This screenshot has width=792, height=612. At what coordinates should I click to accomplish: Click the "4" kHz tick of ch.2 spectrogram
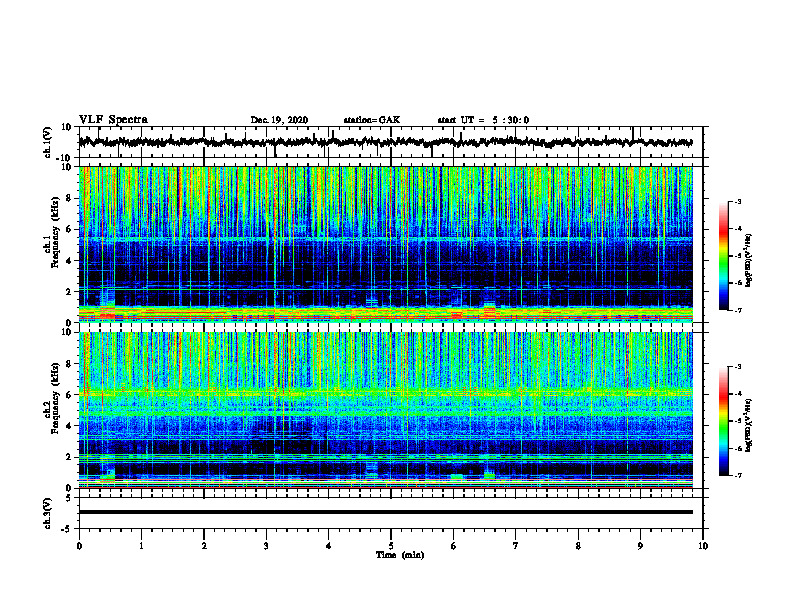70,426
